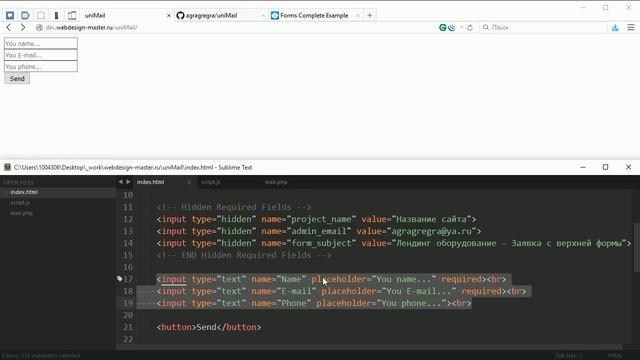
Task: Click the Sublime tab scroll right arrow
Action: [x=128, y=182]
